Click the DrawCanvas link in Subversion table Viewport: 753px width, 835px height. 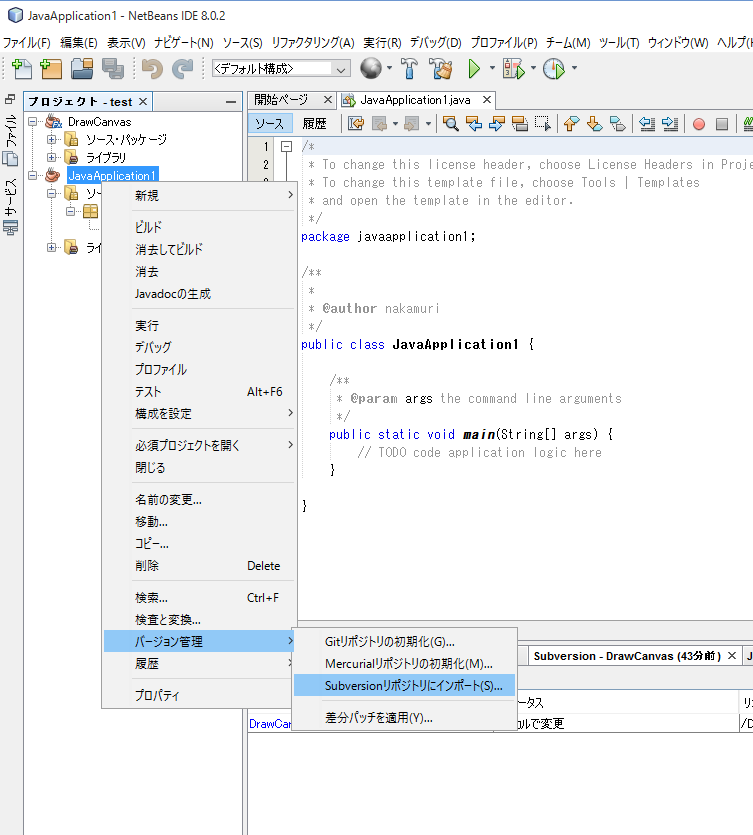pos(270,724)
